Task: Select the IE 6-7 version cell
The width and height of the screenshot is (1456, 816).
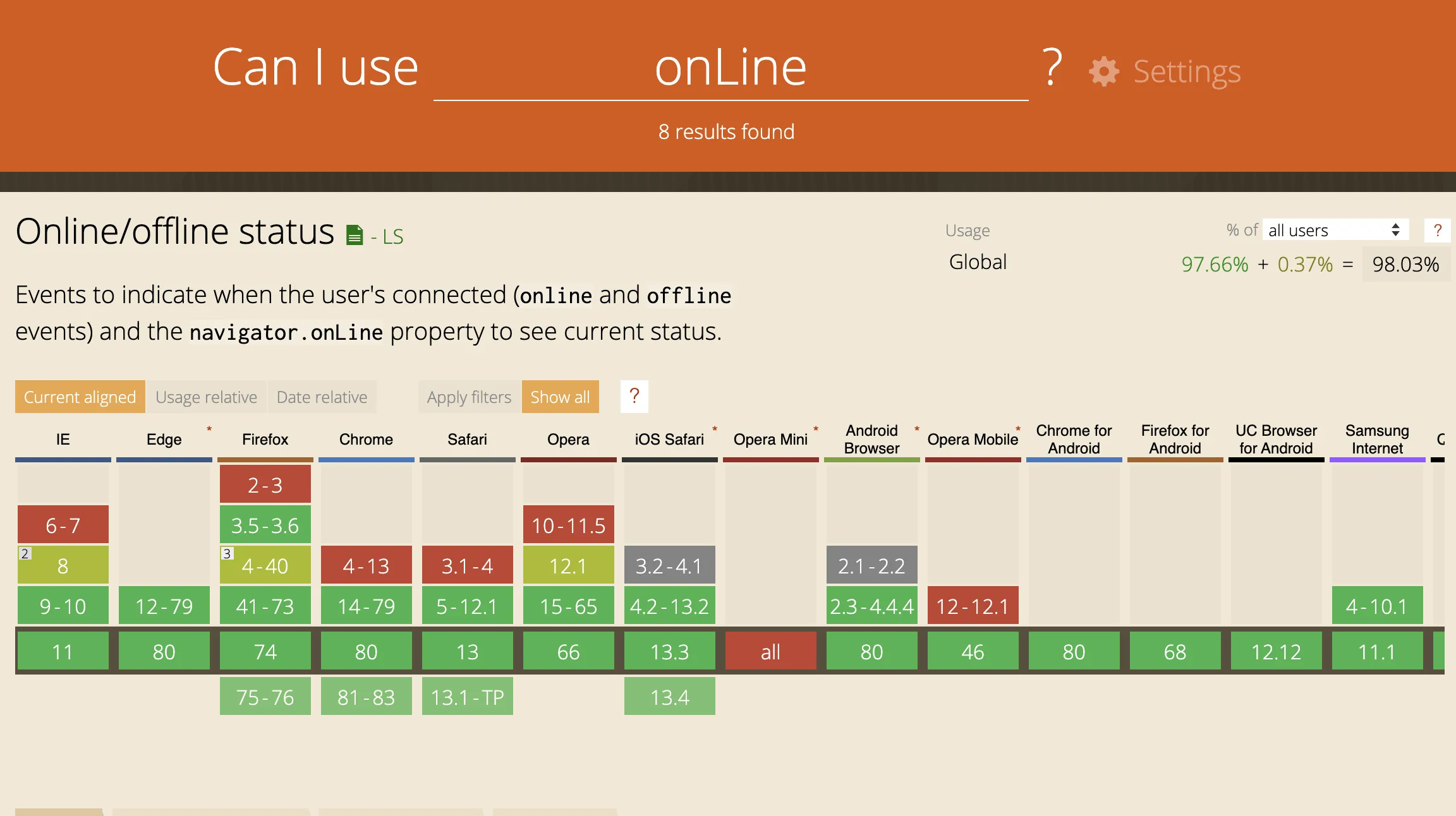Action: coord(63,524)
